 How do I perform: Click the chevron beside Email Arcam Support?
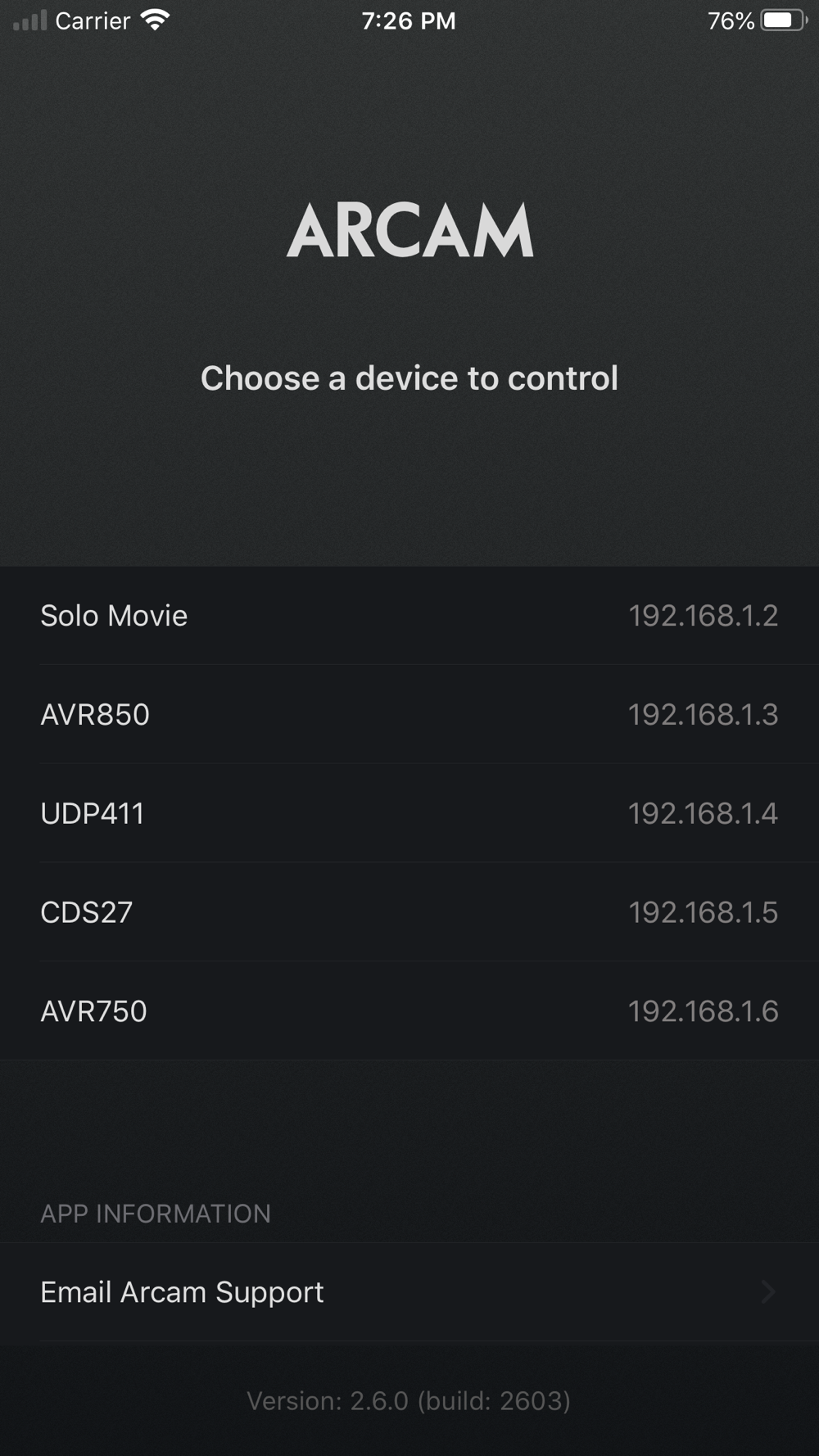click(768, 1292)
